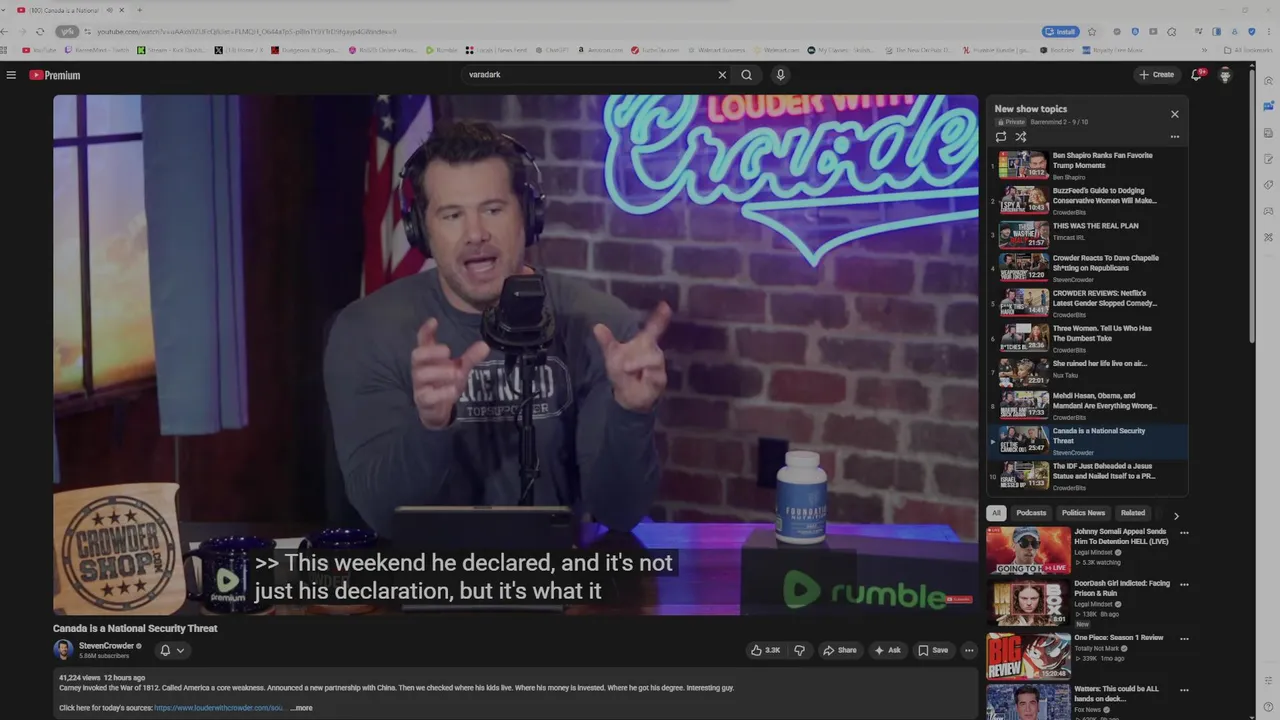Select the Podcasts filter chip
The image size is (1280, 720).
pos(1031,513)
